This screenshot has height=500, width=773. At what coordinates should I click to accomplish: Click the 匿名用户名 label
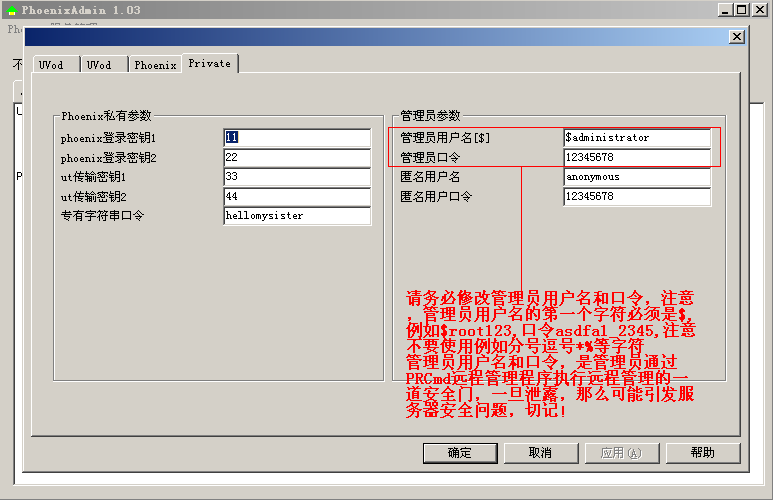pos(430,177)
